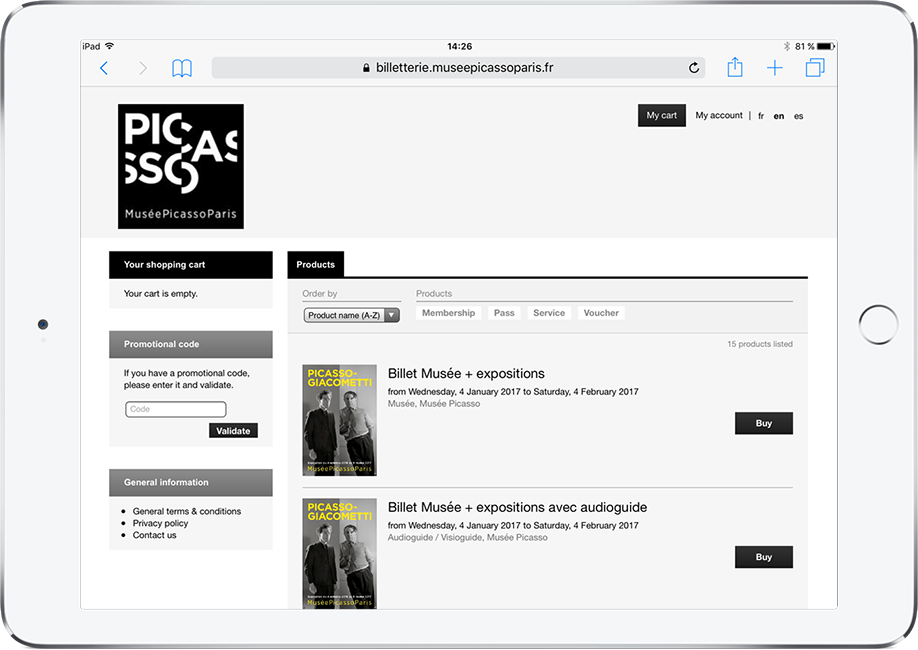Tap the 14:26 clock in status bar
Image resolution: width=918 pixels, height=650 pixels.
(460, 46)
